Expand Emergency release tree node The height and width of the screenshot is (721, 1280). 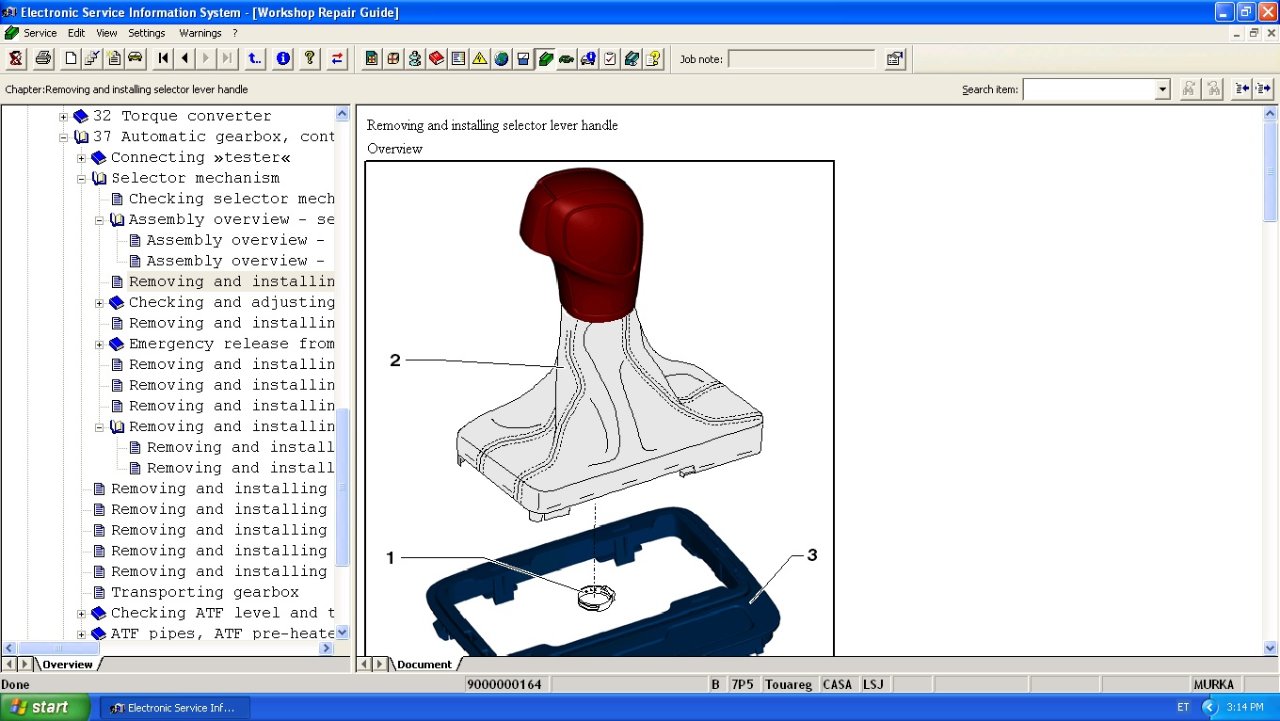100,344
